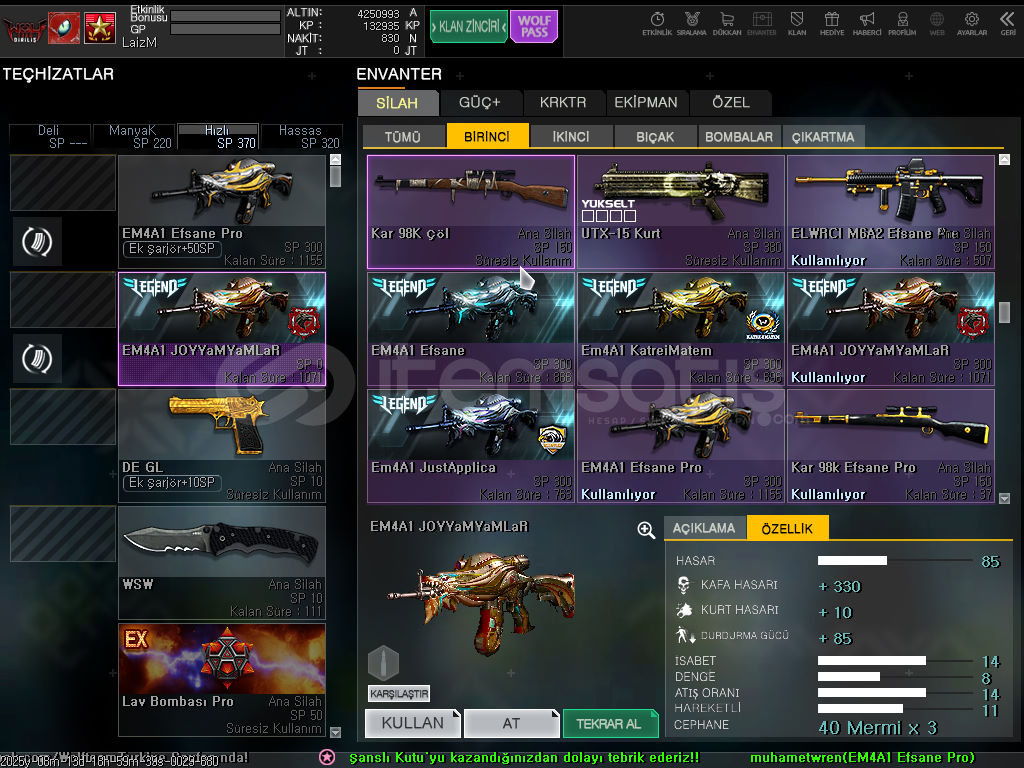Click the inventory scrollbar handle
Image resolution: width=1024 pixels, height=768 pixels.
pyautogui.click(x=1004, y=312)
